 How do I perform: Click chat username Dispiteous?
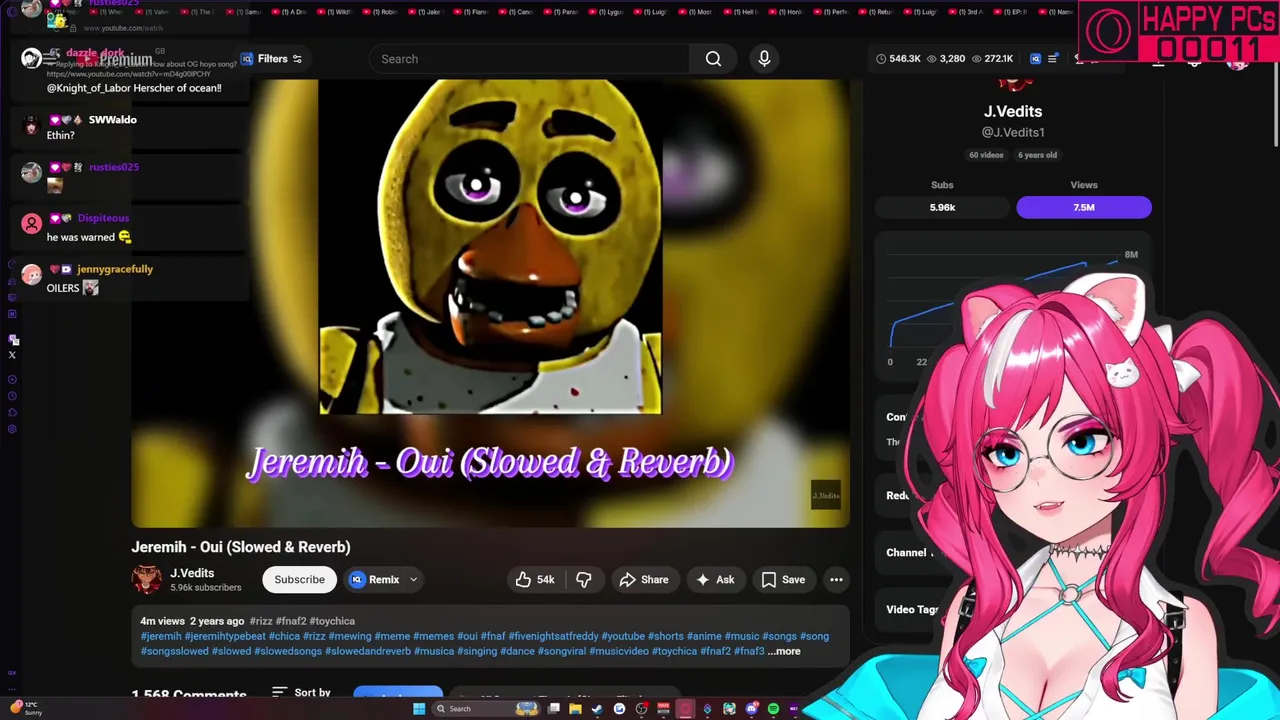103,218
